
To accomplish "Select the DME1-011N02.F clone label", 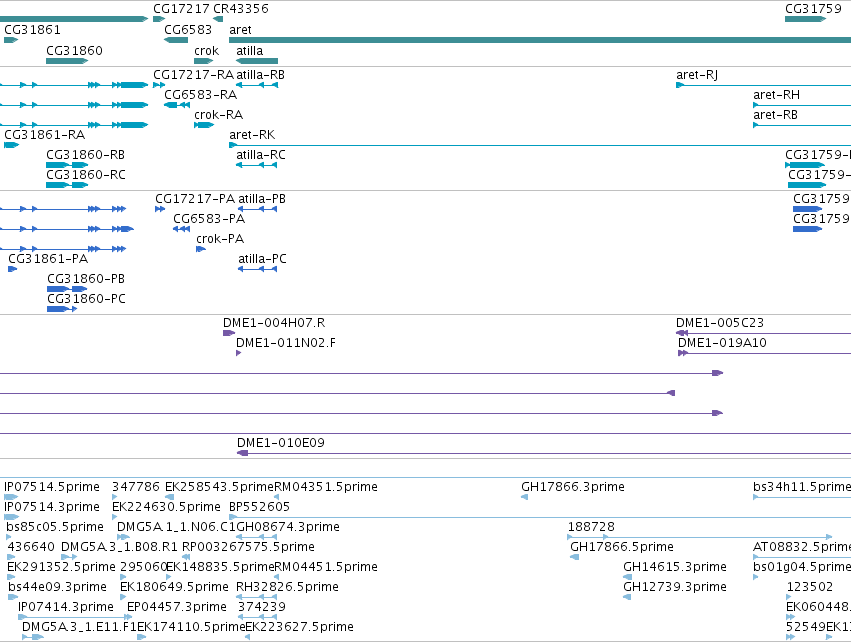I will [x=285, y=342].
